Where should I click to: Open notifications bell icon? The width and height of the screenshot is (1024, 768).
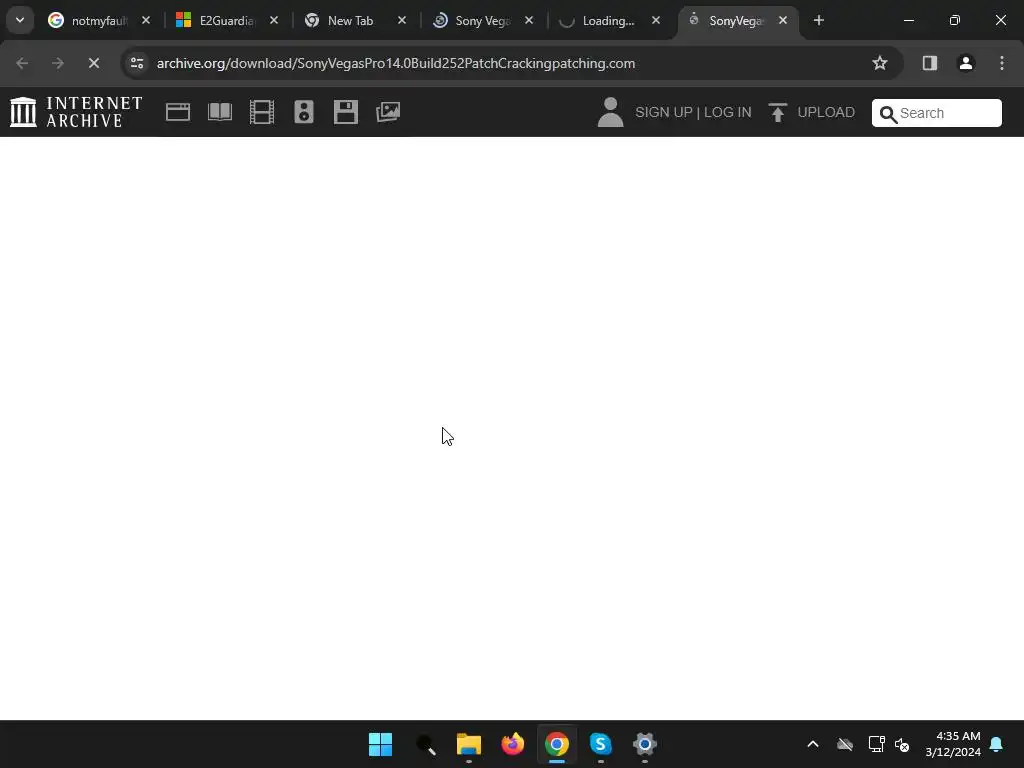(997, 744)
